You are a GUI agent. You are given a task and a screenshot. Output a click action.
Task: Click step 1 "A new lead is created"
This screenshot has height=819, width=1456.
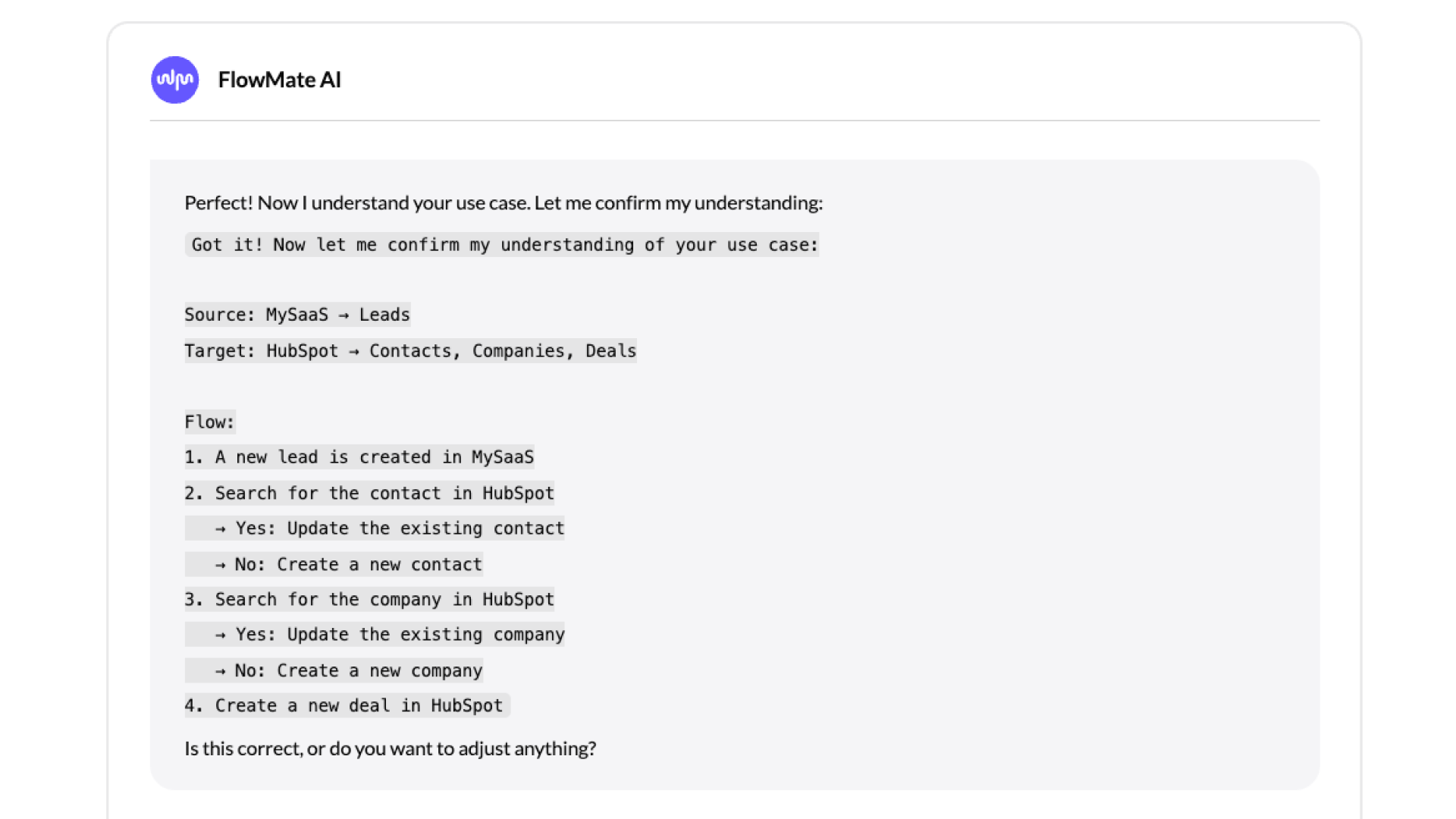tap(359, 457)
